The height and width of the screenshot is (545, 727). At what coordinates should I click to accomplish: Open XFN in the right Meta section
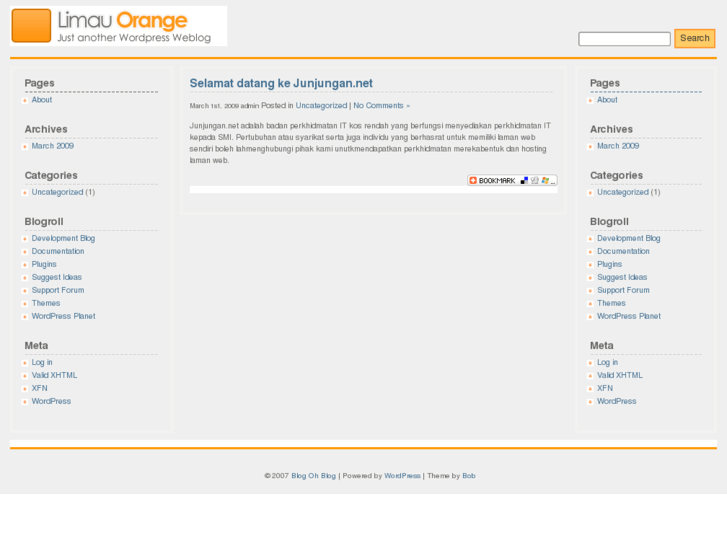(605, 388)
